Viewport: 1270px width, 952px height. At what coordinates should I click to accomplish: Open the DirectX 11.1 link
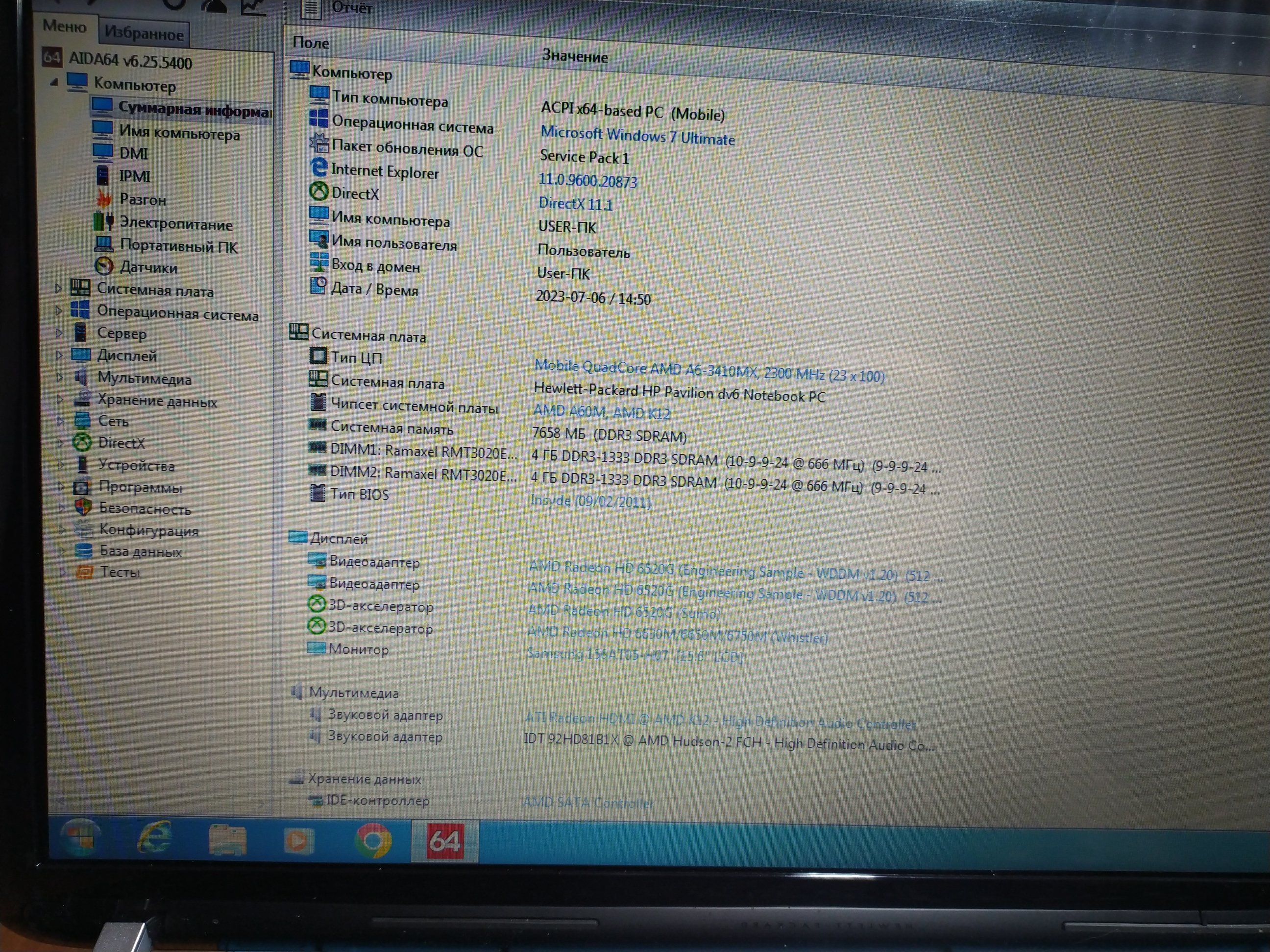[x=575, y=204]
